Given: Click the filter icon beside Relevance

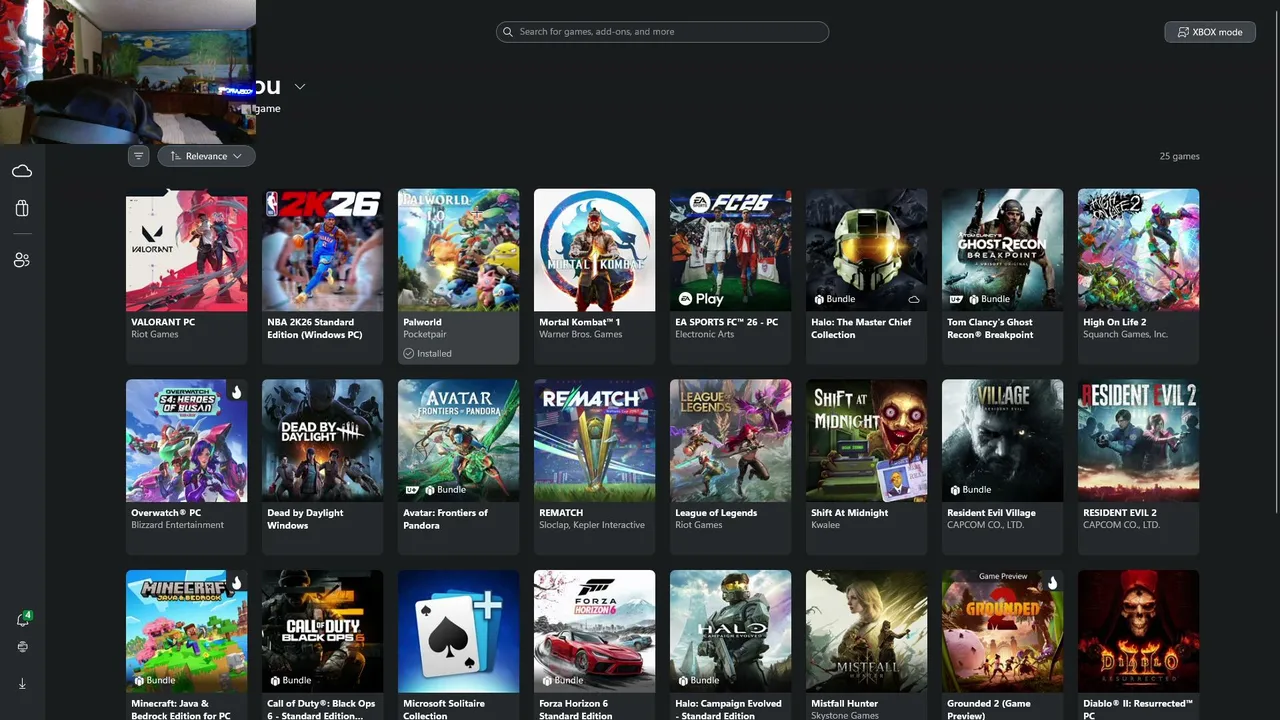Looking at the screenshot, I should (x=139, y=156).
